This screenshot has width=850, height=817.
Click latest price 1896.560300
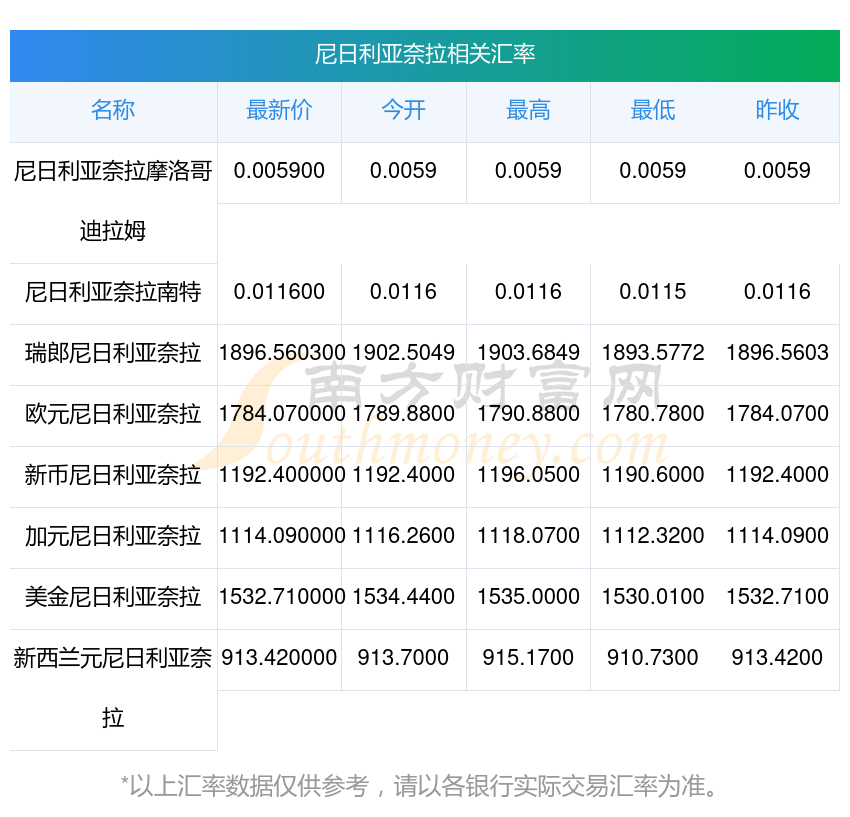(x=282, y=353)
